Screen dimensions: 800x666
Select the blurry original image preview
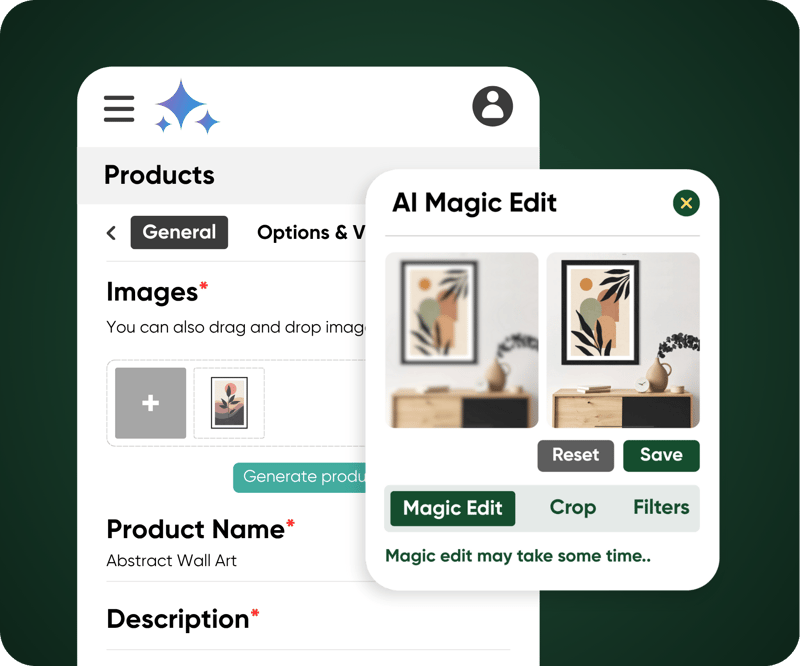coord(462,340)
